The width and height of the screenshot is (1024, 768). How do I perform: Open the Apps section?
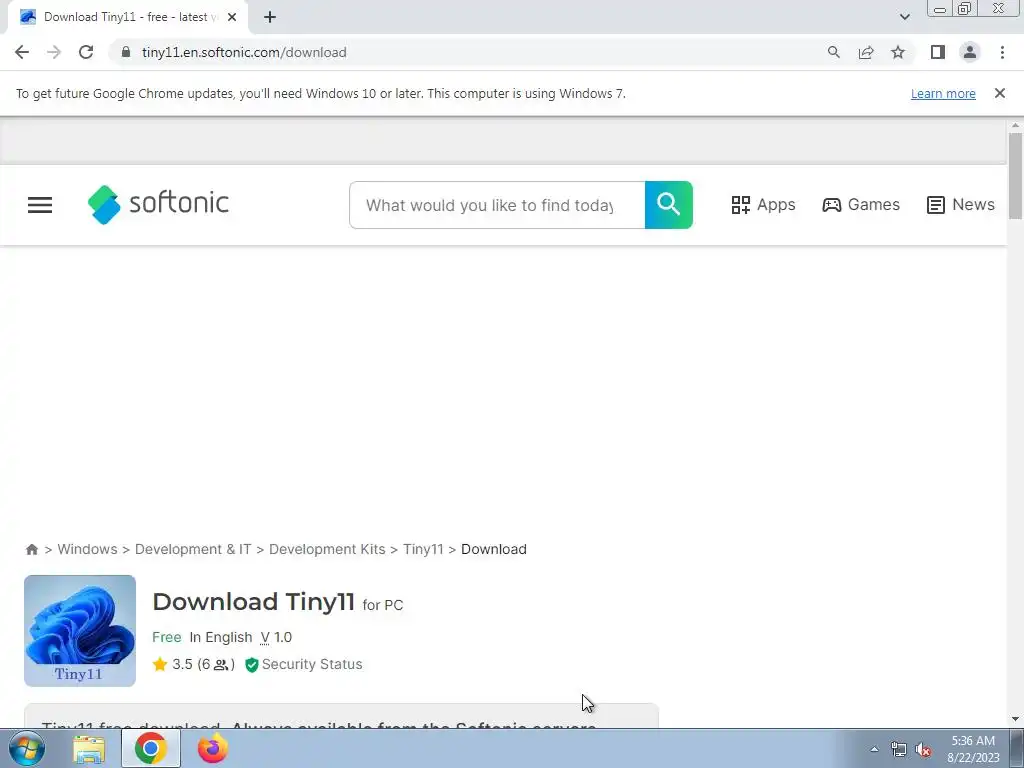point(763,204)
